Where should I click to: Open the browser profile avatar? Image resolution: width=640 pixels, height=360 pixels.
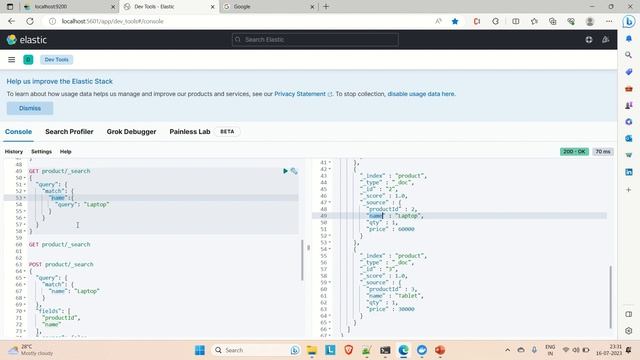(x=589, y=21)
